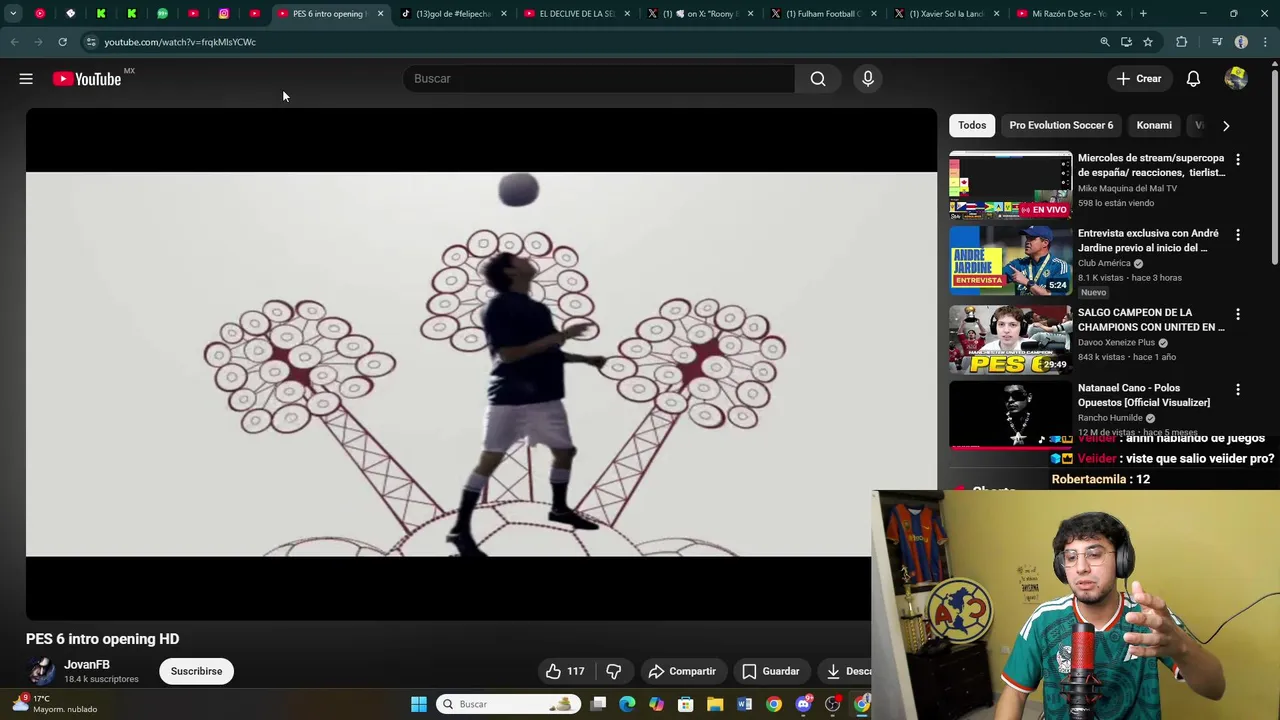This screenshot has height=720, width=1280.
Task: Open OBS Studio from the taskbar
Action: point(832,704)
